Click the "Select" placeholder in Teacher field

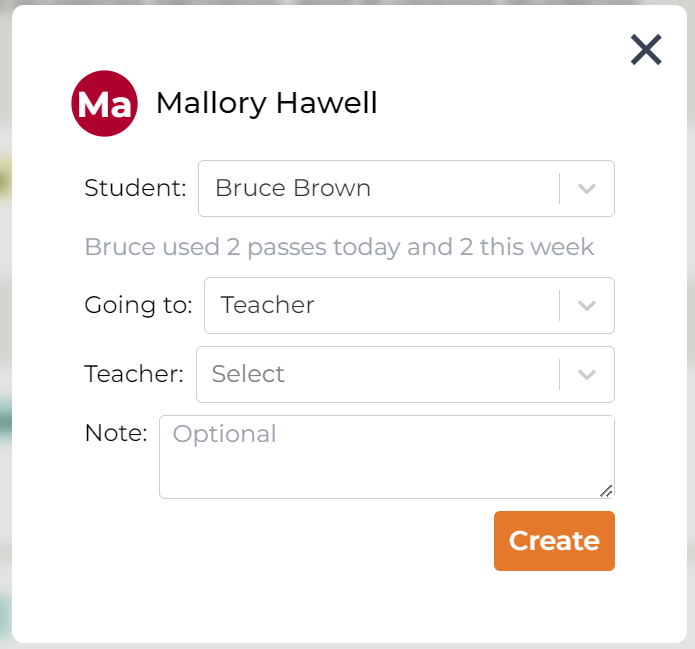click(x=248, y=374)
